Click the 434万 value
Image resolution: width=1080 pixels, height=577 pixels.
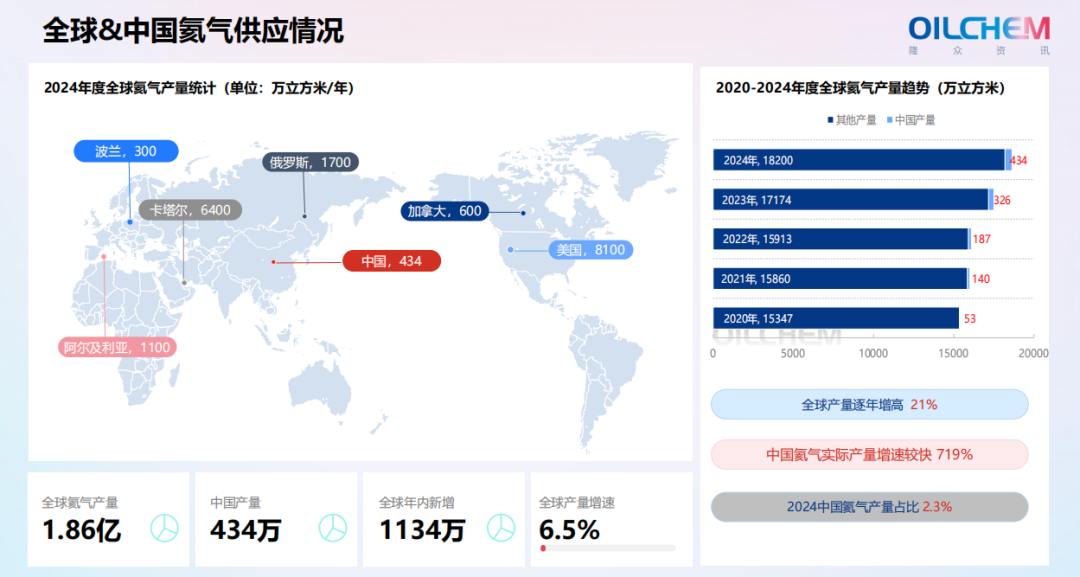click(x=247, y=530)
